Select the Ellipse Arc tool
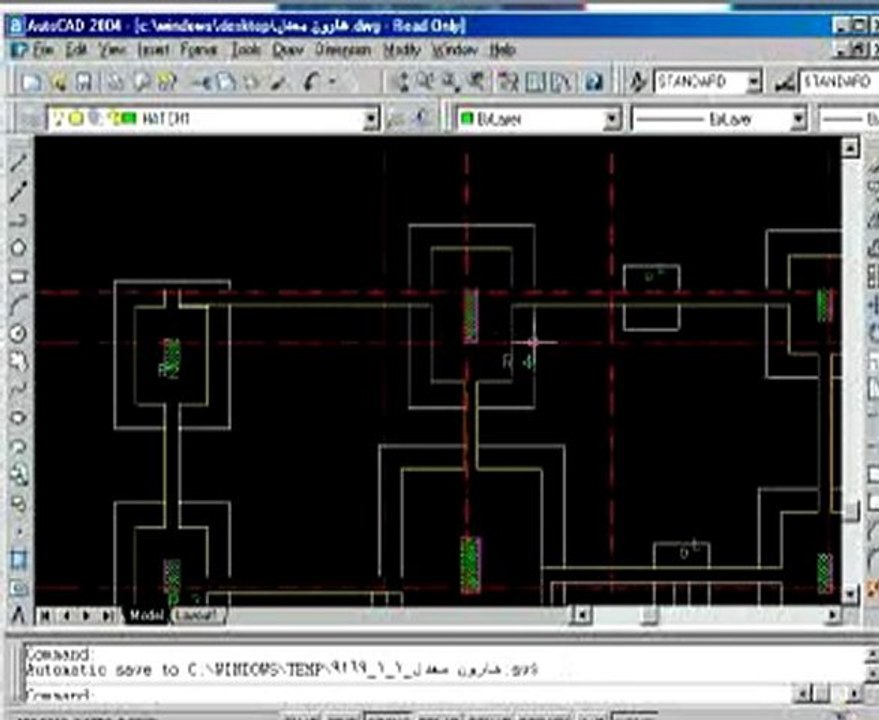879x720 pixels. (x=18, y=446)
